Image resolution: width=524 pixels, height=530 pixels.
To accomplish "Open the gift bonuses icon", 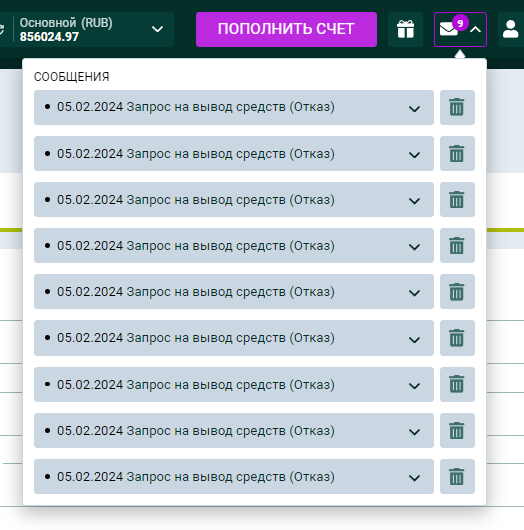I will click(x=405, y=29).
